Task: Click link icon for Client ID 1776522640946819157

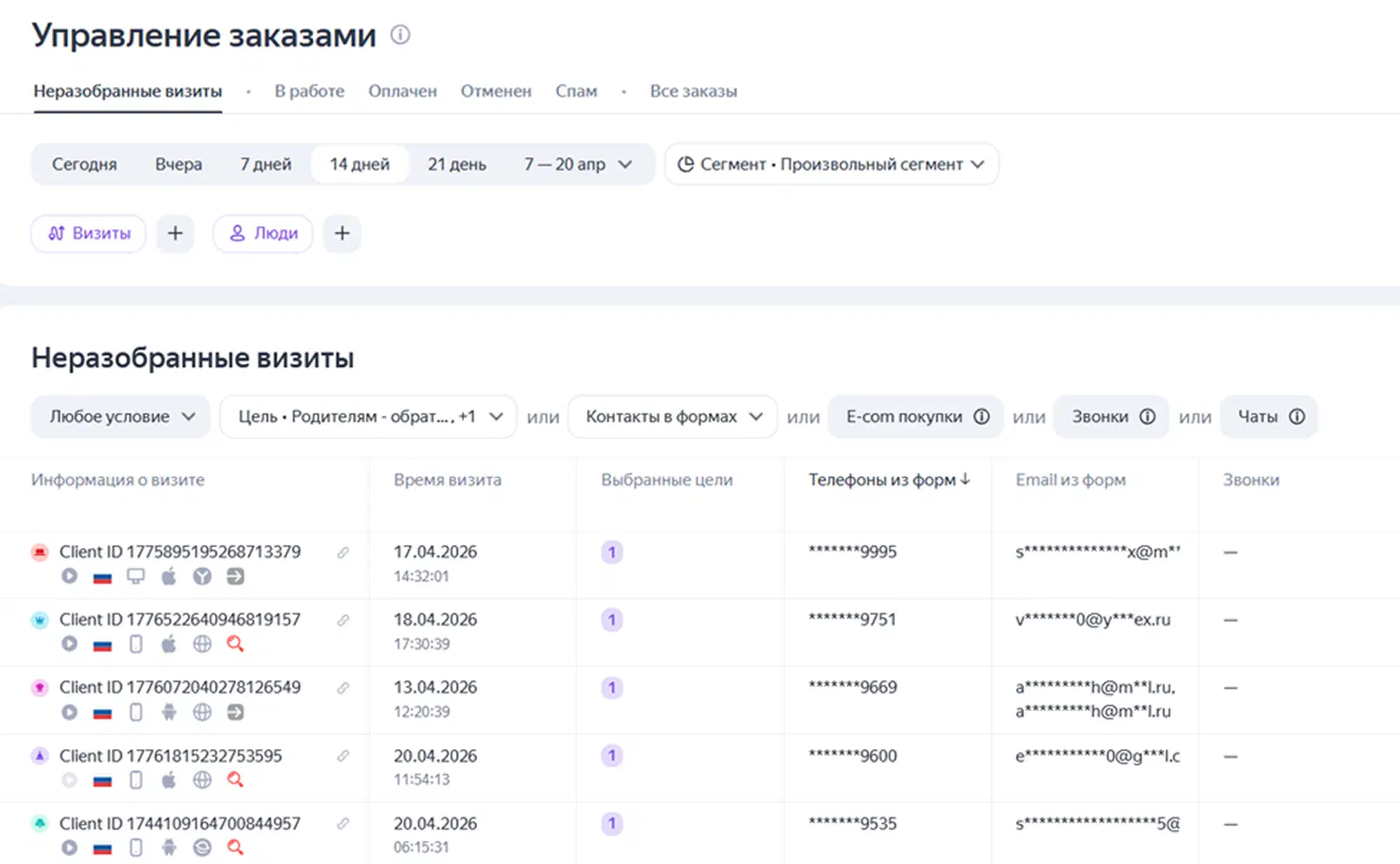Action: (x=343, y=620)
